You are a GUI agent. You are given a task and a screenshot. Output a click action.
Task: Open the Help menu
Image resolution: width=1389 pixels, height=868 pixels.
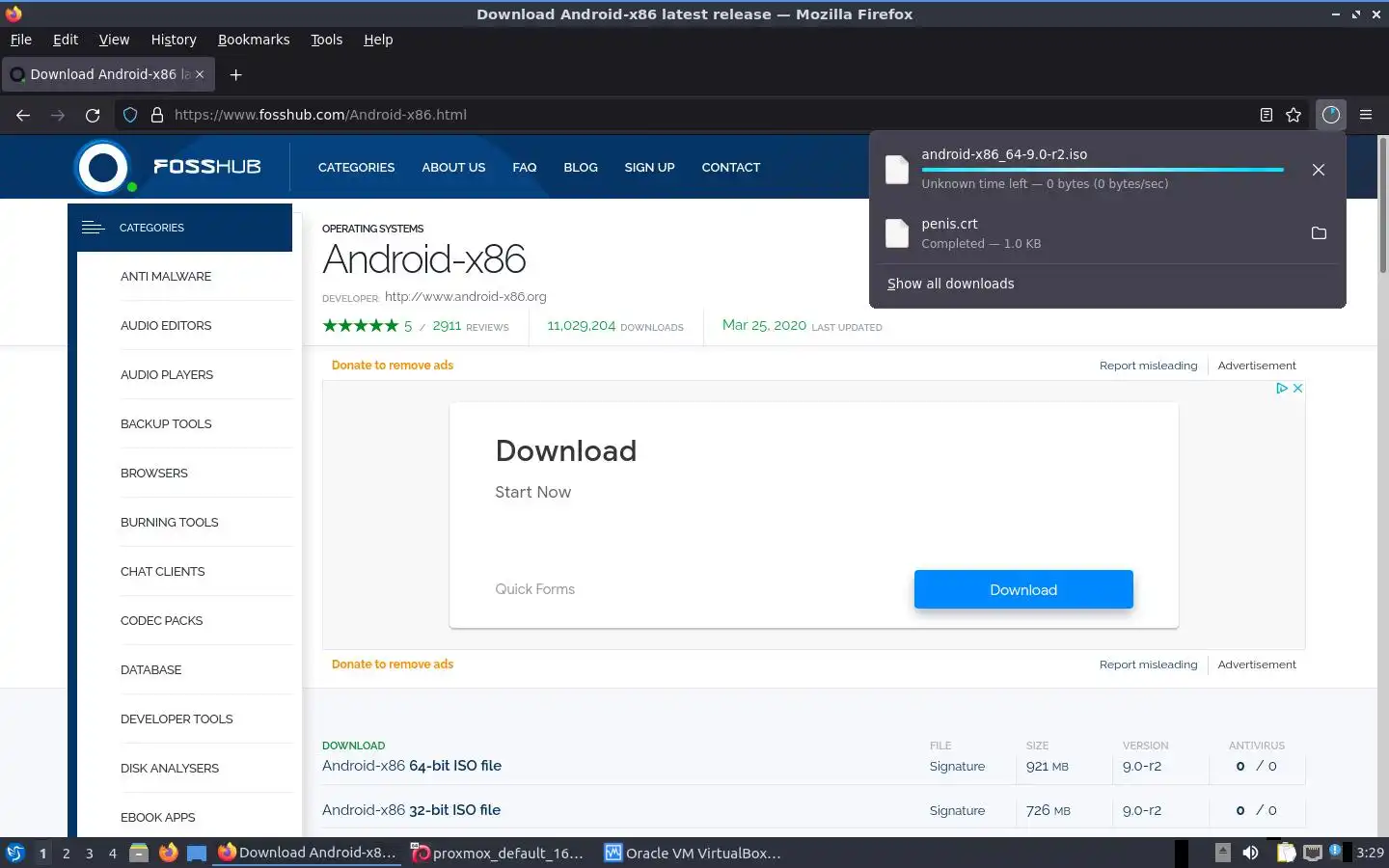[378, 40]
